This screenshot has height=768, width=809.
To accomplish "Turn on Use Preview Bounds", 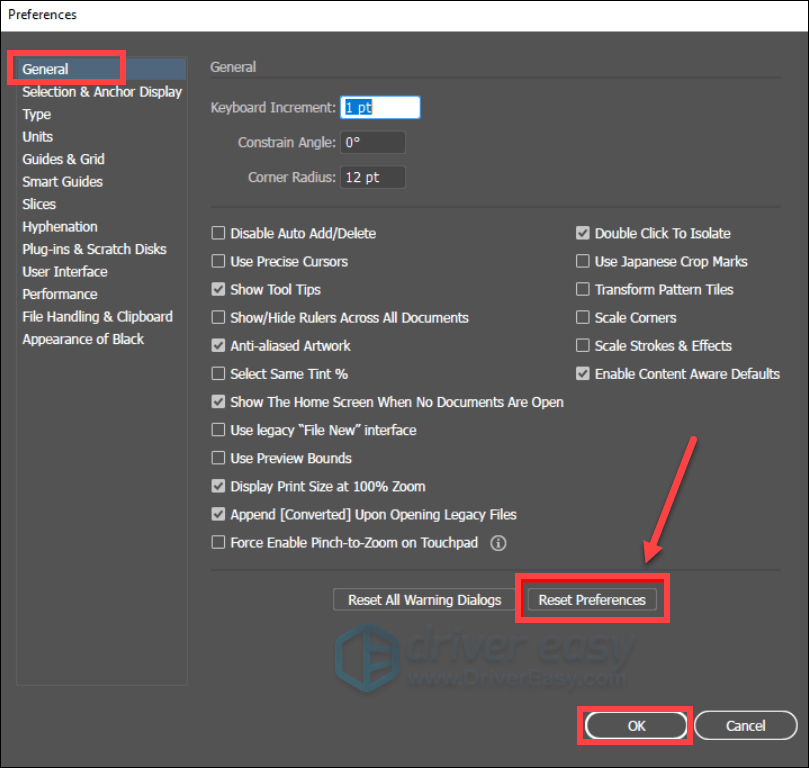I will tap(218, 458).
